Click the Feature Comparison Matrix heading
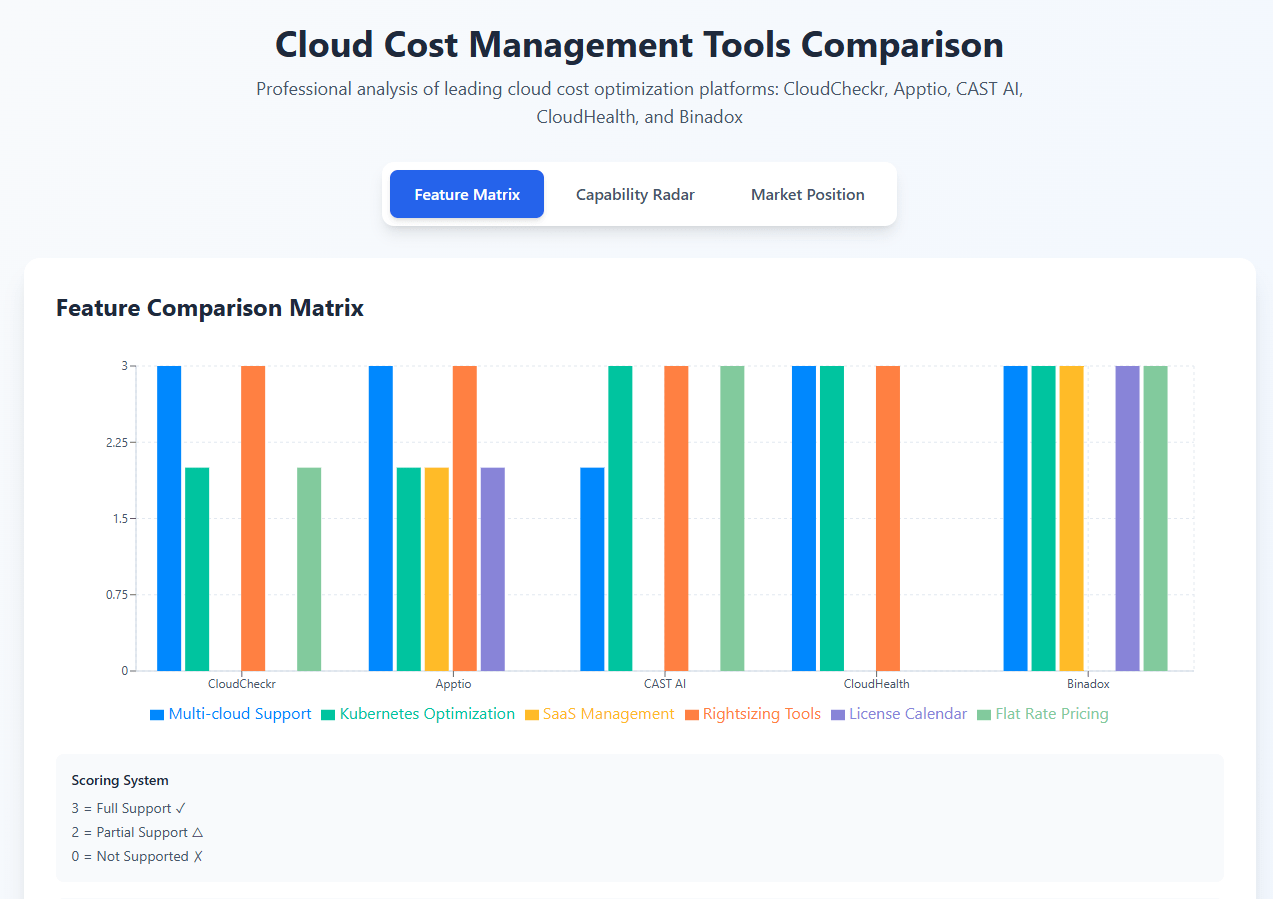The image size is (1273, 899). click(x=210, y=308)
